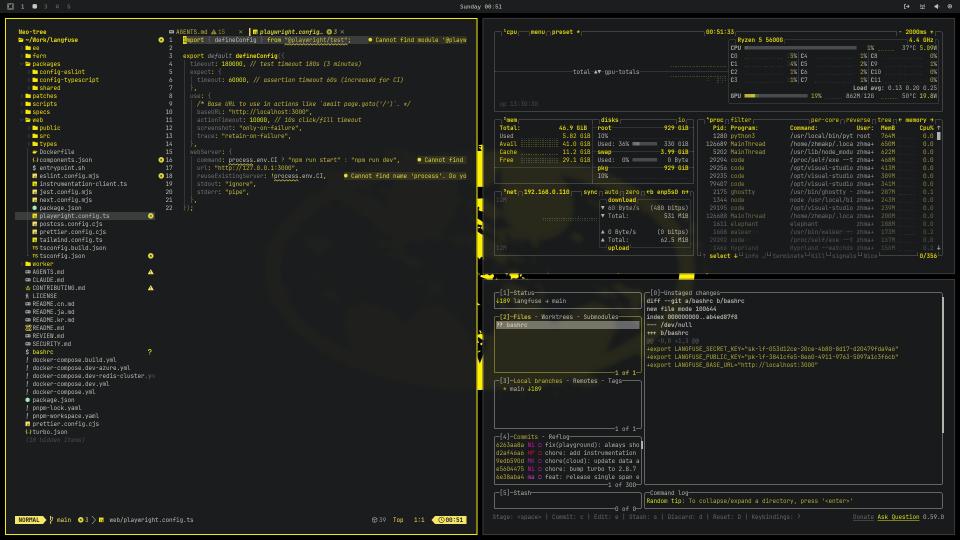Click btop preset button
The height and width of the screenshot is (540, 960).
point(564,32)
